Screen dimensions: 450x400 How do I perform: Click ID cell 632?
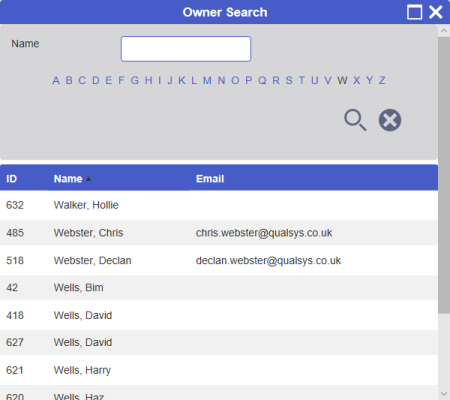click(15, 205)
